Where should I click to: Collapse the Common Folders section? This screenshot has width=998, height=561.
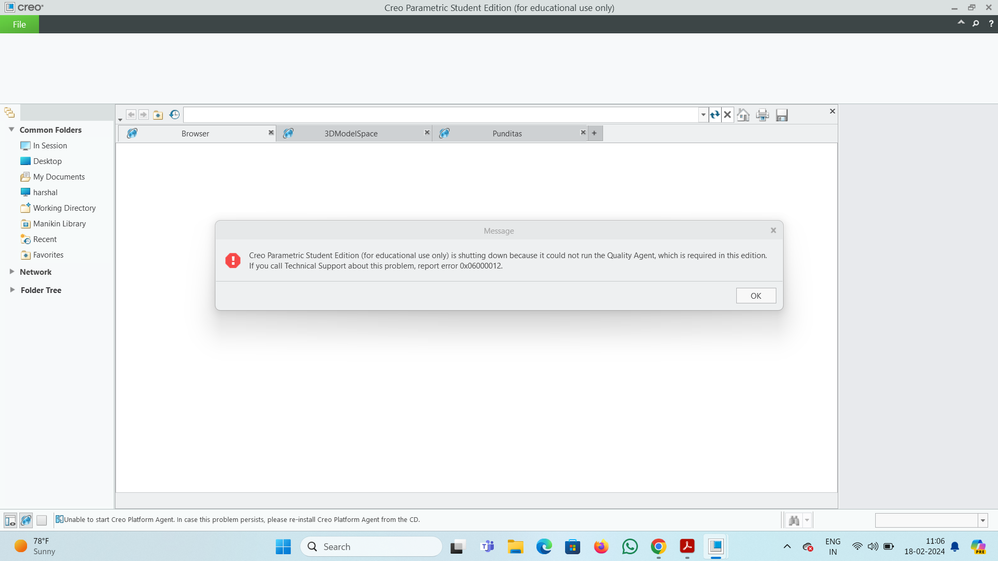pos(11,129)
